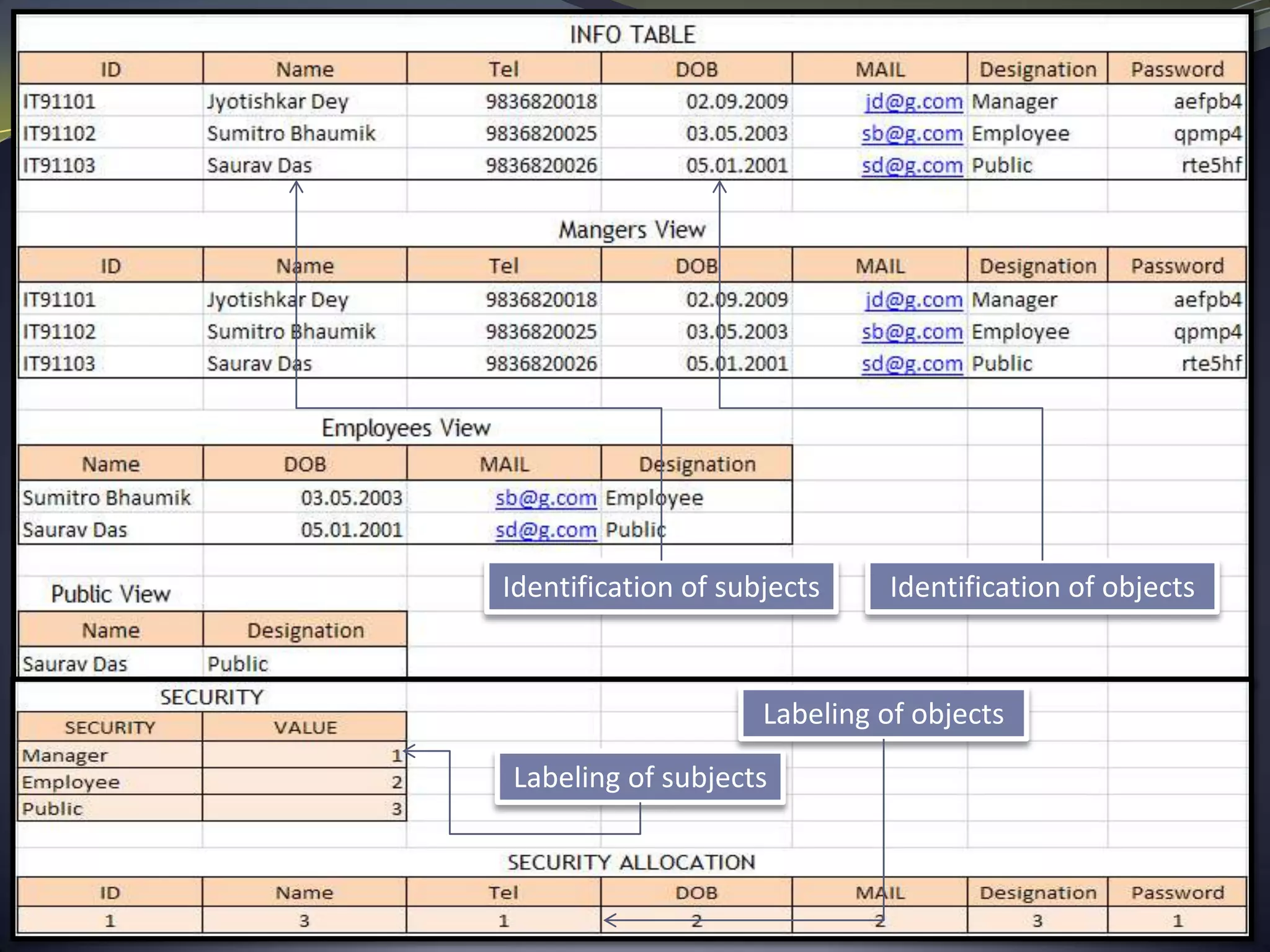Click DOB '03.05.2003' in Employees View
The image size is (1270, 952).
(x=352, y=498)
